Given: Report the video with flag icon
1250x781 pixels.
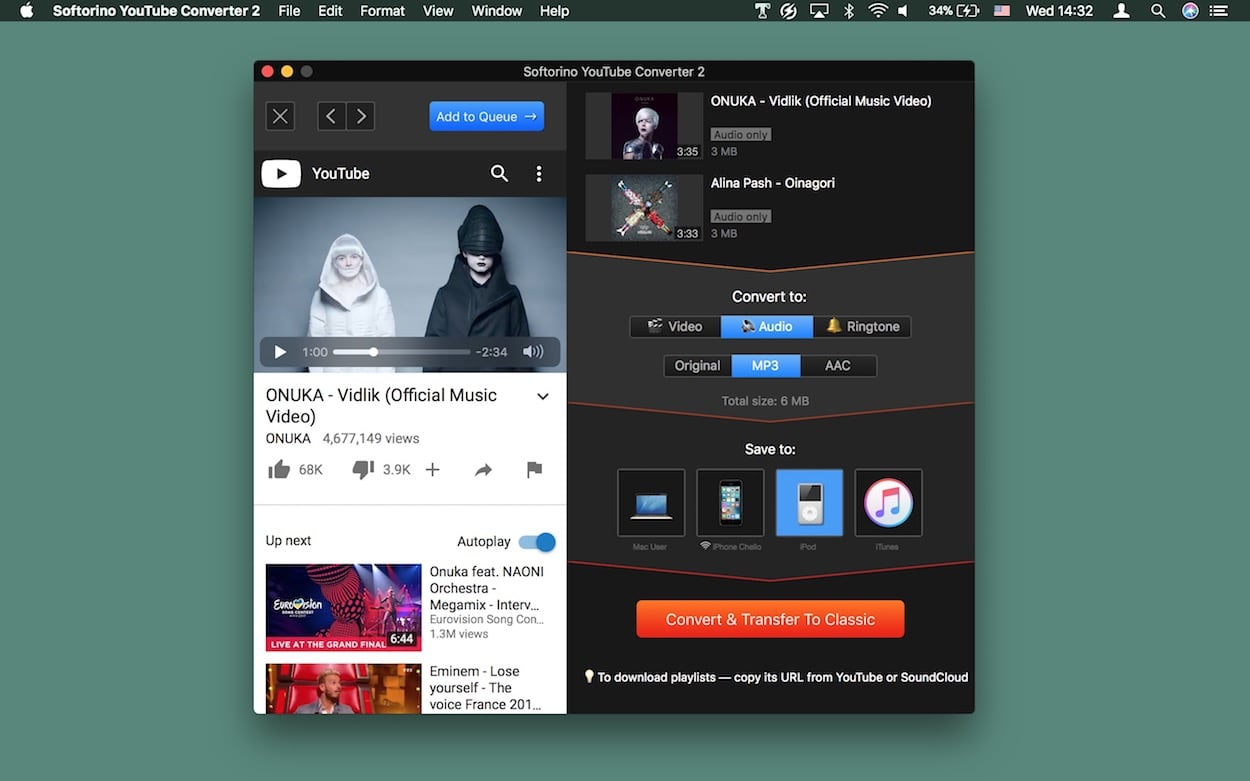Looking at the screenshot, I should pos(534,469).
